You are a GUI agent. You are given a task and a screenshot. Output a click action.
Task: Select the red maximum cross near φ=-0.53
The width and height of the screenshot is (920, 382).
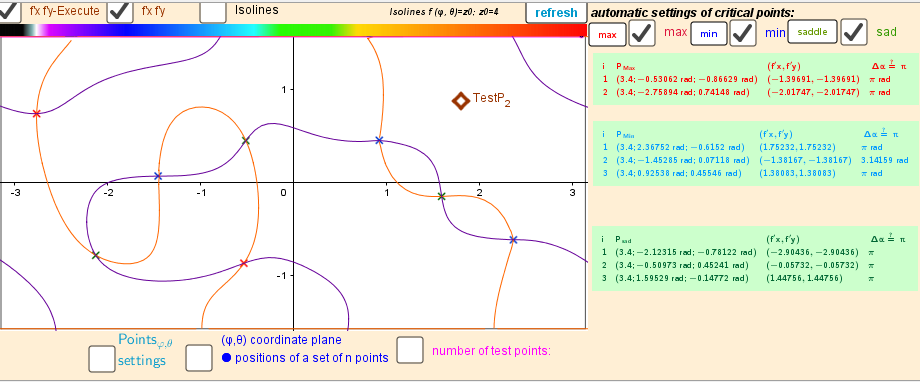click(244, 263)
